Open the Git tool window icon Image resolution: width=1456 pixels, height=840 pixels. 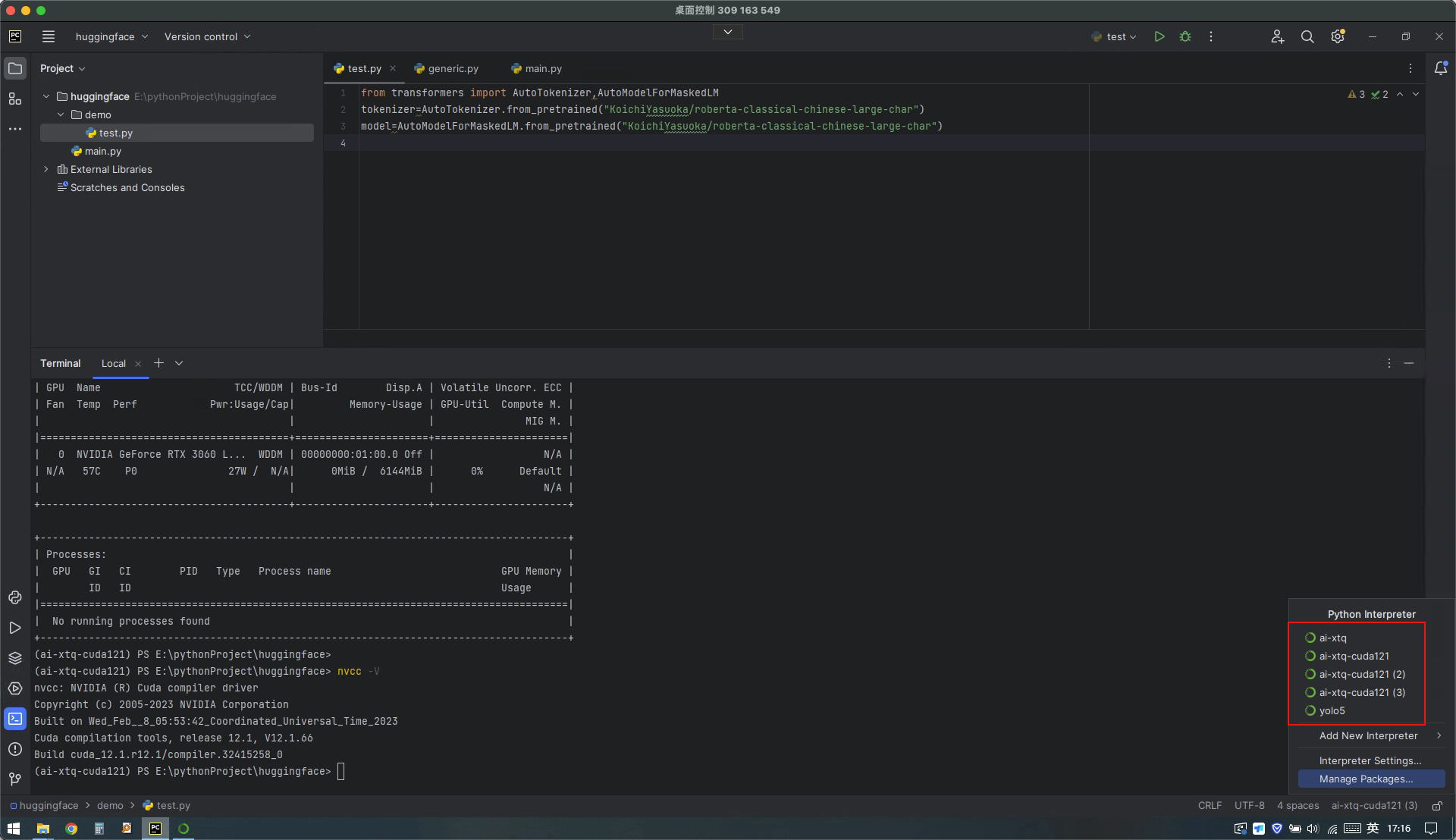point(14,779)
